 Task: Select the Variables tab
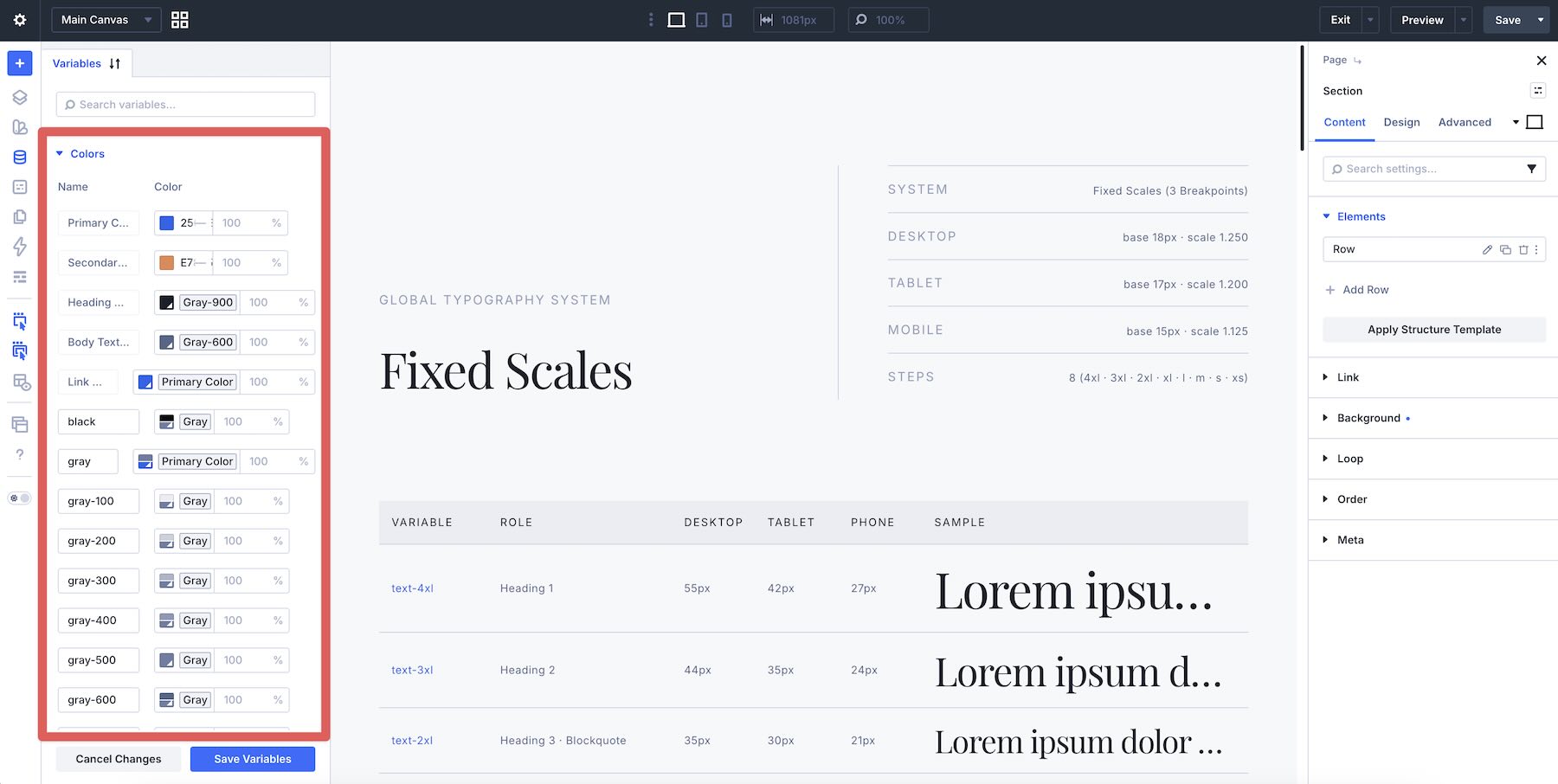click(77, 63)
